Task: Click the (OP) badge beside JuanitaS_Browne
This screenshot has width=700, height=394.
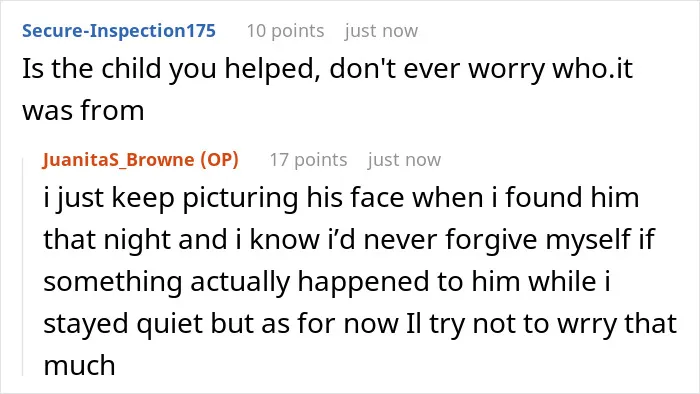Action: [x=219, y=160]
